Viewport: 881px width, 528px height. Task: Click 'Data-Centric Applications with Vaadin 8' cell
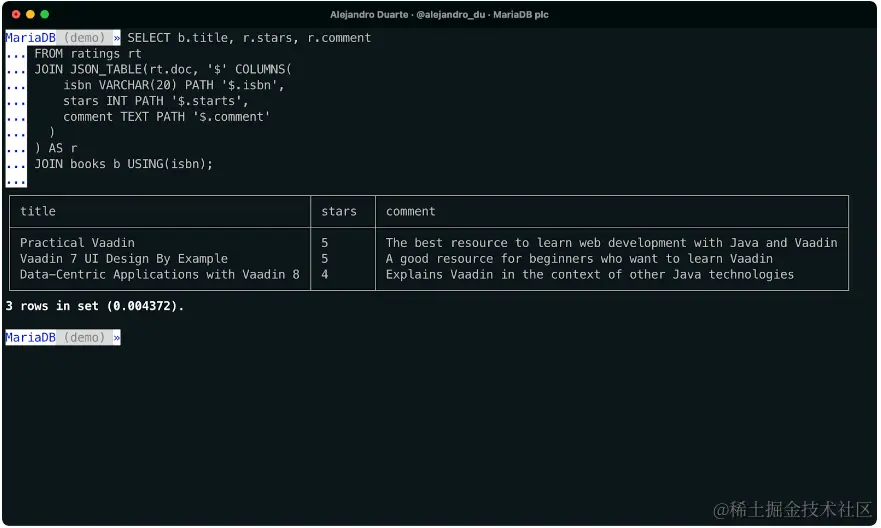[x=159, y=274]
